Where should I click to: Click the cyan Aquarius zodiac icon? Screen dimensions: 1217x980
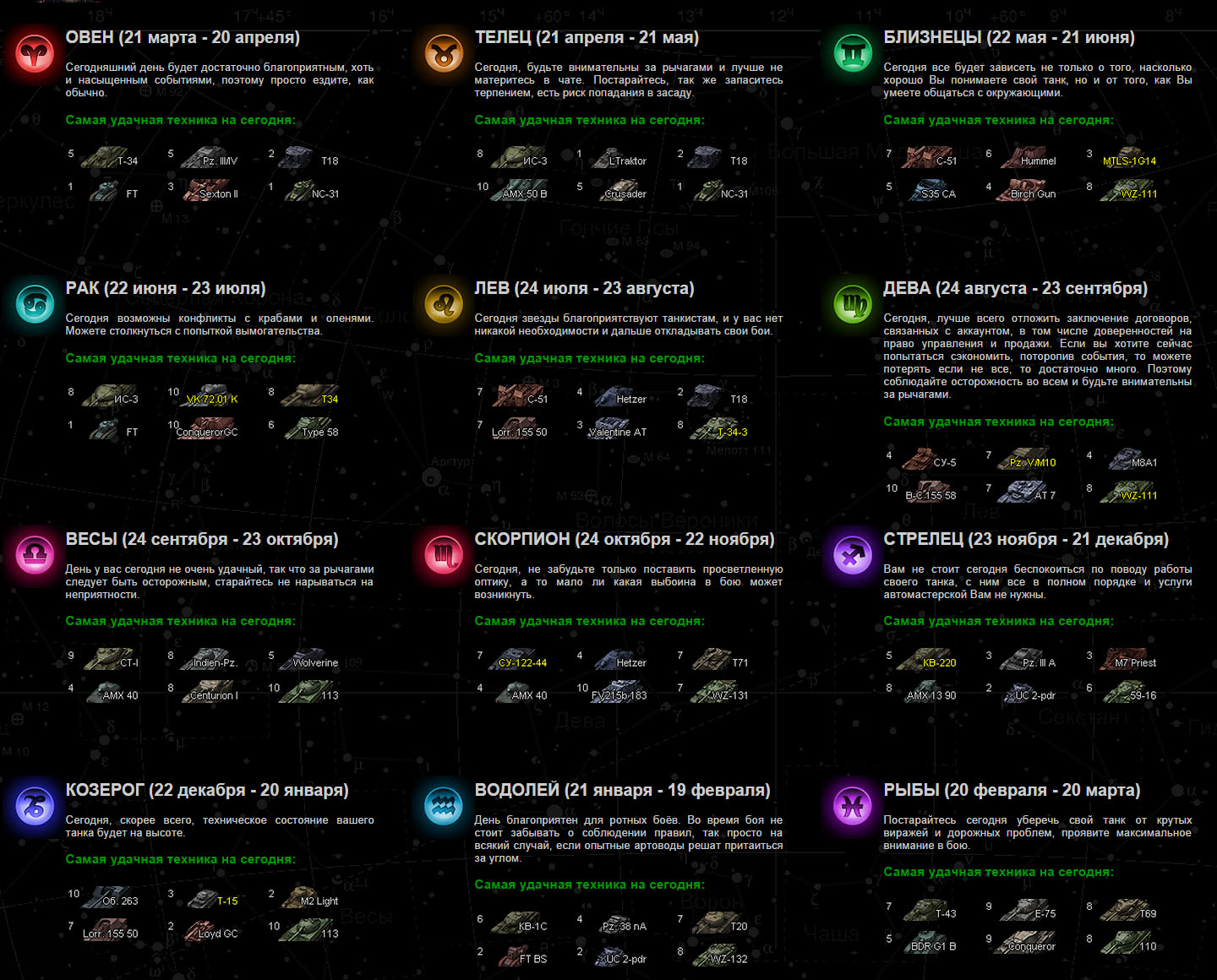click(x=444, y=805)
